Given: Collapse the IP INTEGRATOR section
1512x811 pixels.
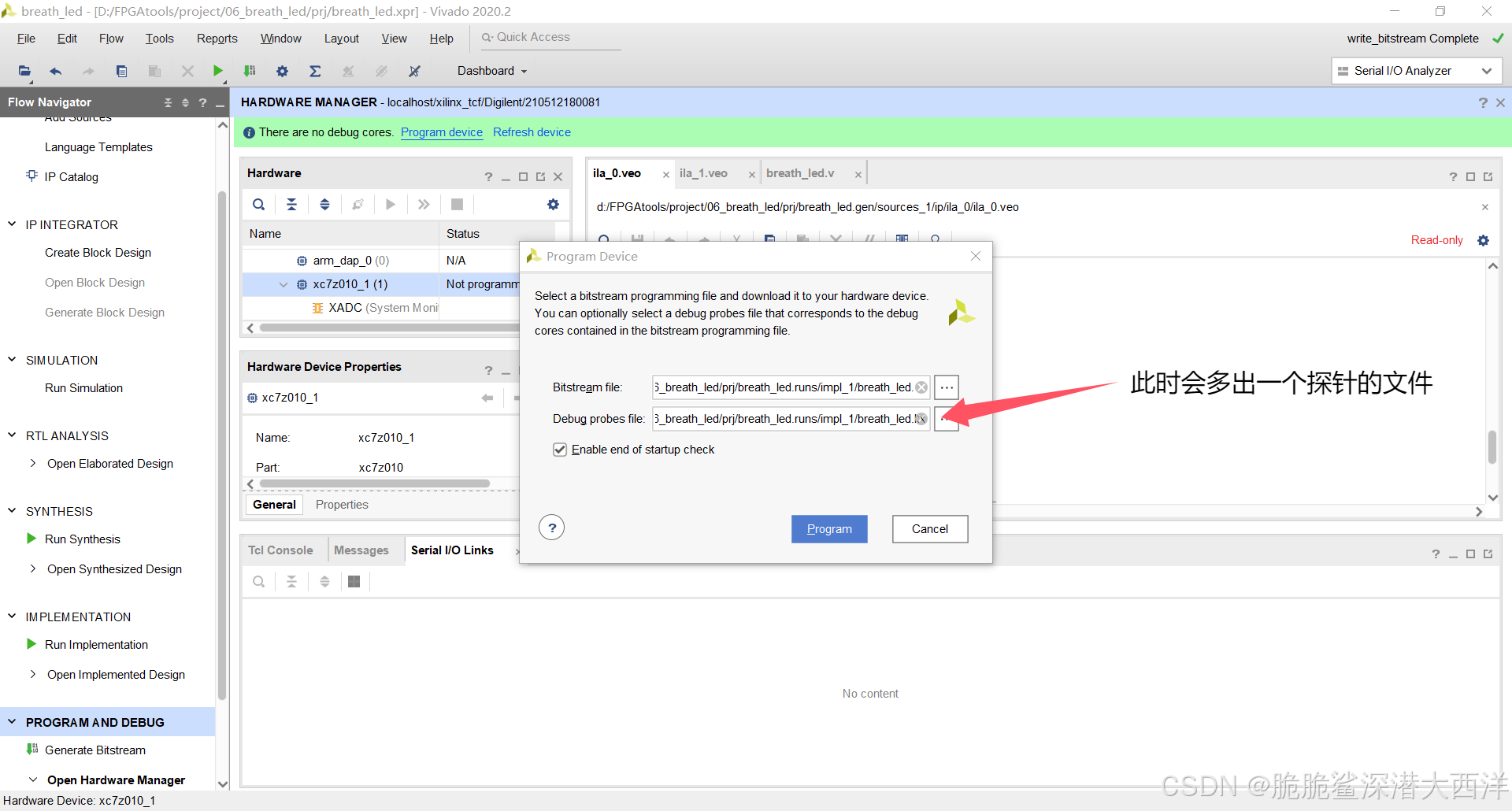Looking at the screenshot, I should click(12, 224).
